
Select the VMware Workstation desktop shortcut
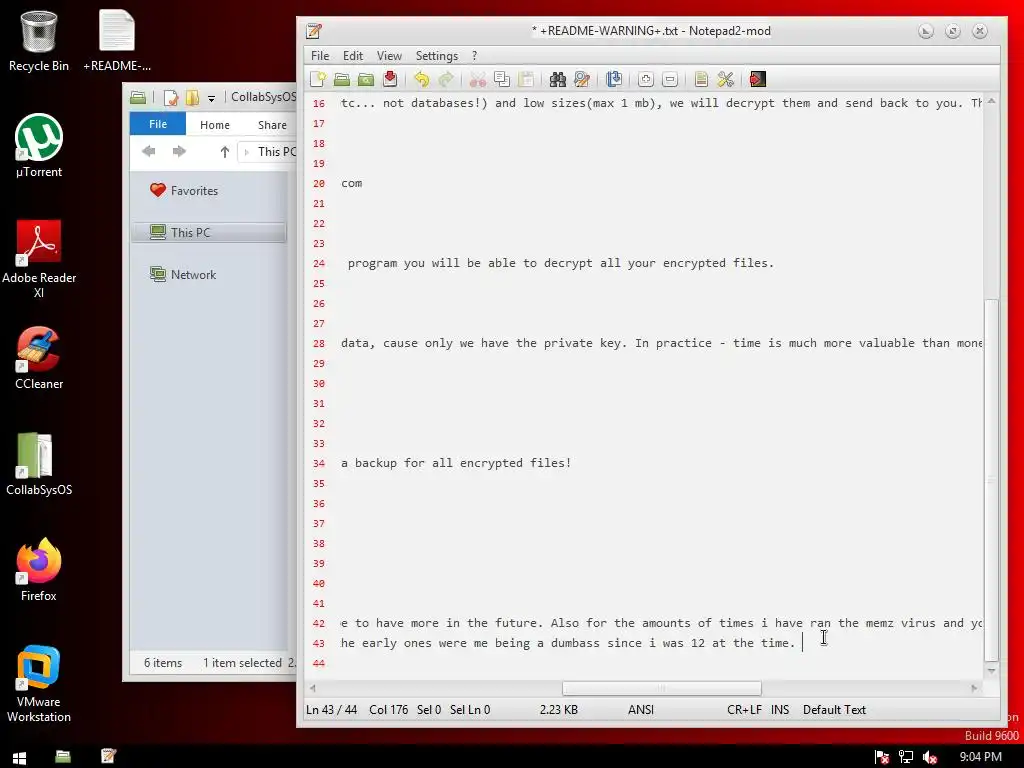click(39, 684)
